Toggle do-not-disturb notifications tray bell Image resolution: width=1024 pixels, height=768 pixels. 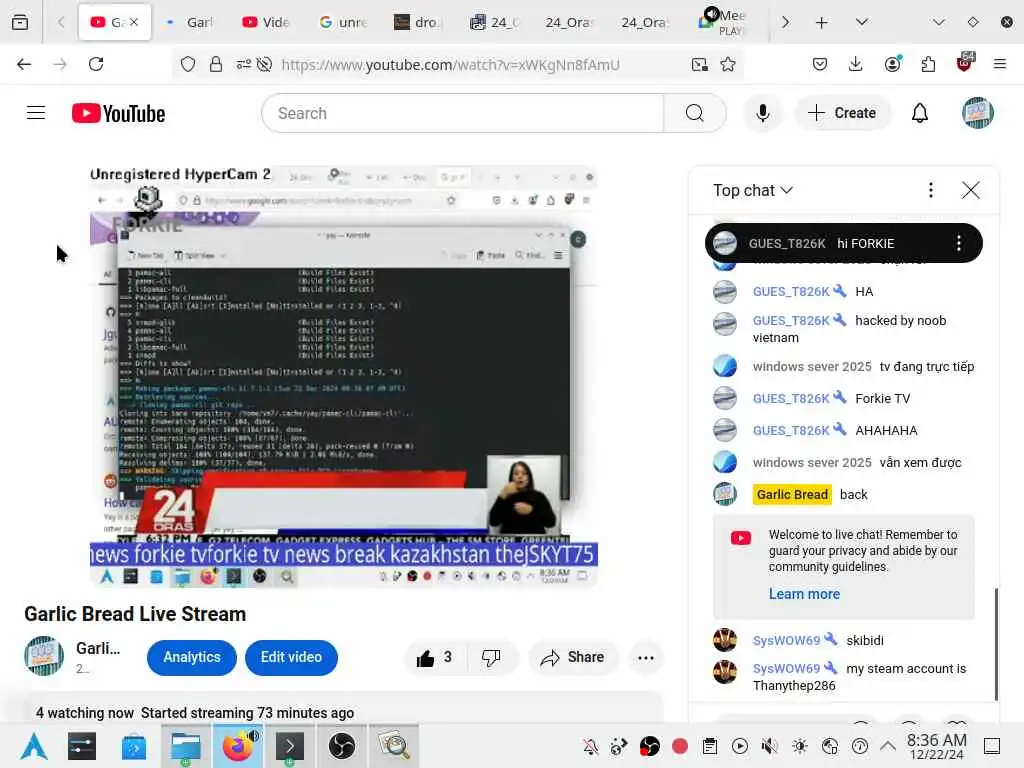(x=590, y=746)
